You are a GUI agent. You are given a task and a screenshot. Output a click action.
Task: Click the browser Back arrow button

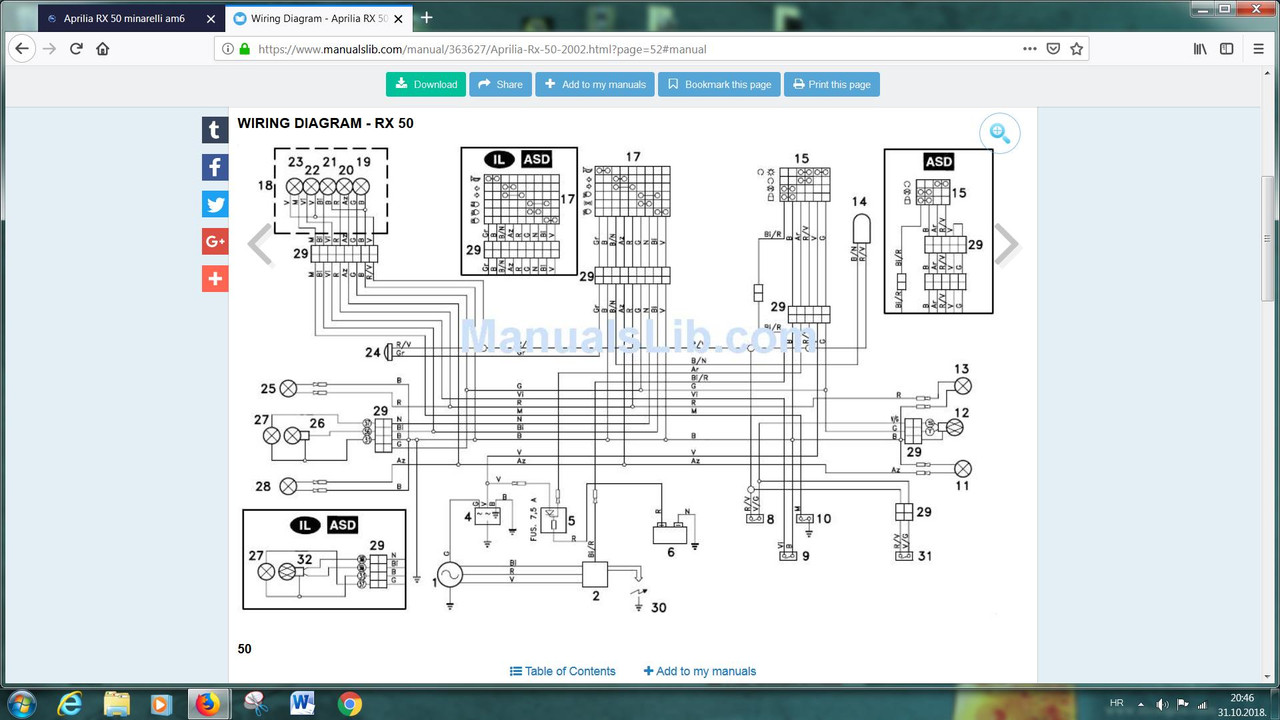(22, 48)
